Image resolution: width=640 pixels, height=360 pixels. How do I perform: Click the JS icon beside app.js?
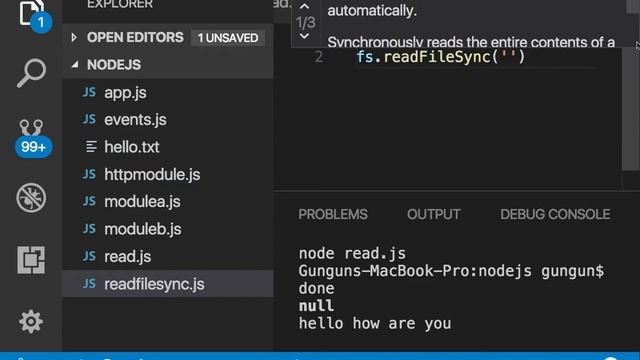pyautogui.click(x=89, y=92)
